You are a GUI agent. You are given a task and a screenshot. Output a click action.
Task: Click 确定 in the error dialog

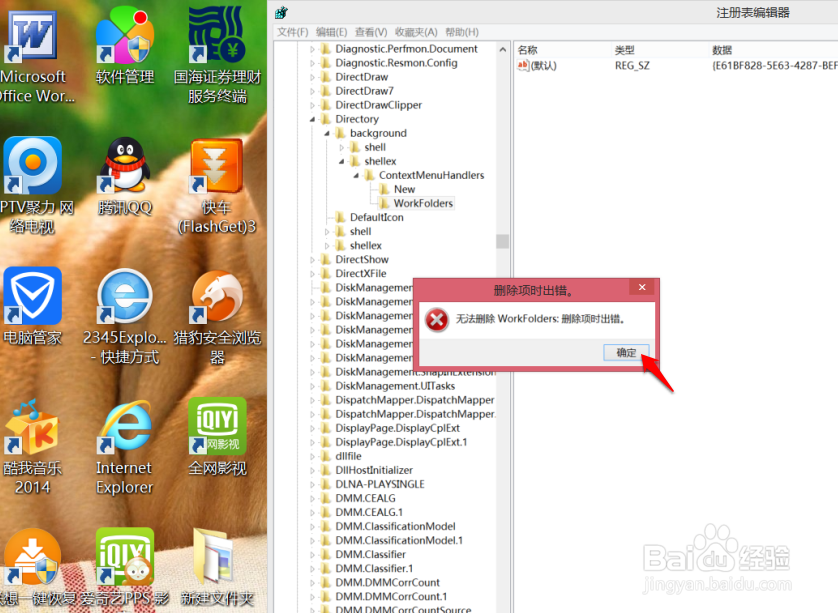pyautogui.click(x=626, y=352)
